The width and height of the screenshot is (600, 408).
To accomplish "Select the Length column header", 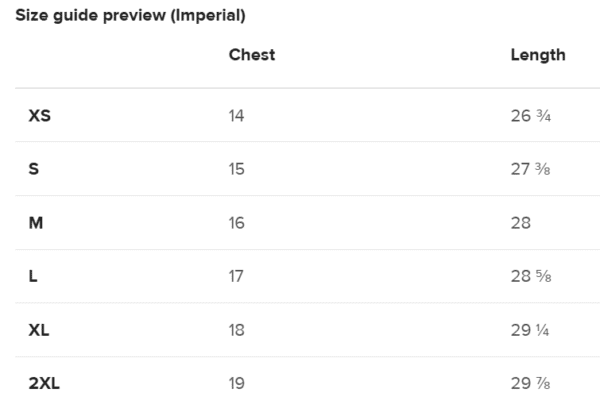I will pyautogui.click(x=538, y=55).
